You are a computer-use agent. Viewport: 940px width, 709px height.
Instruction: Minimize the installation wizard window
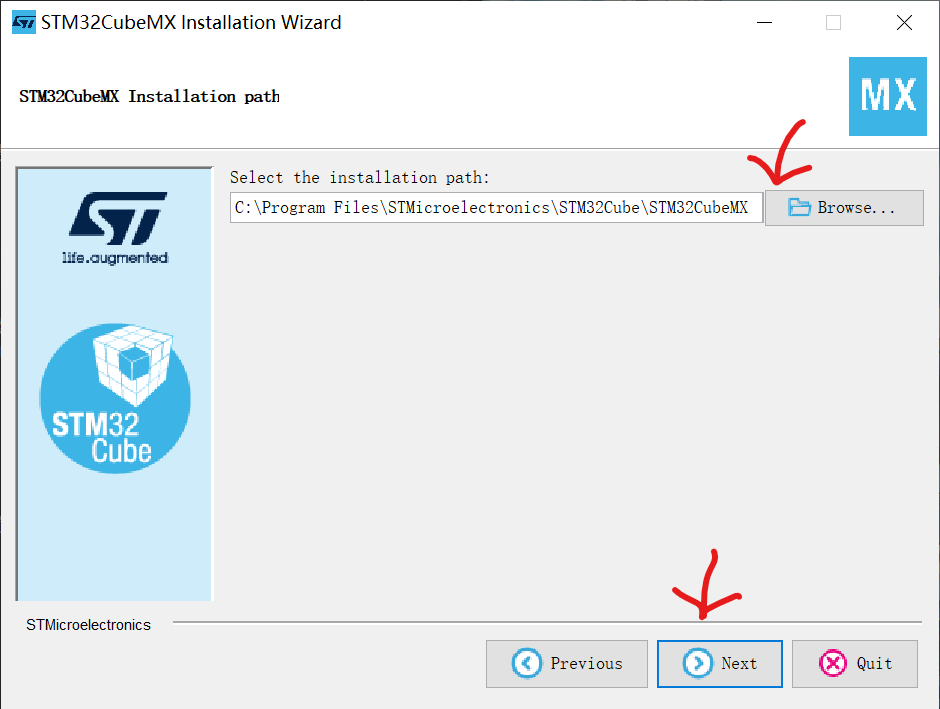pos(764,23)
